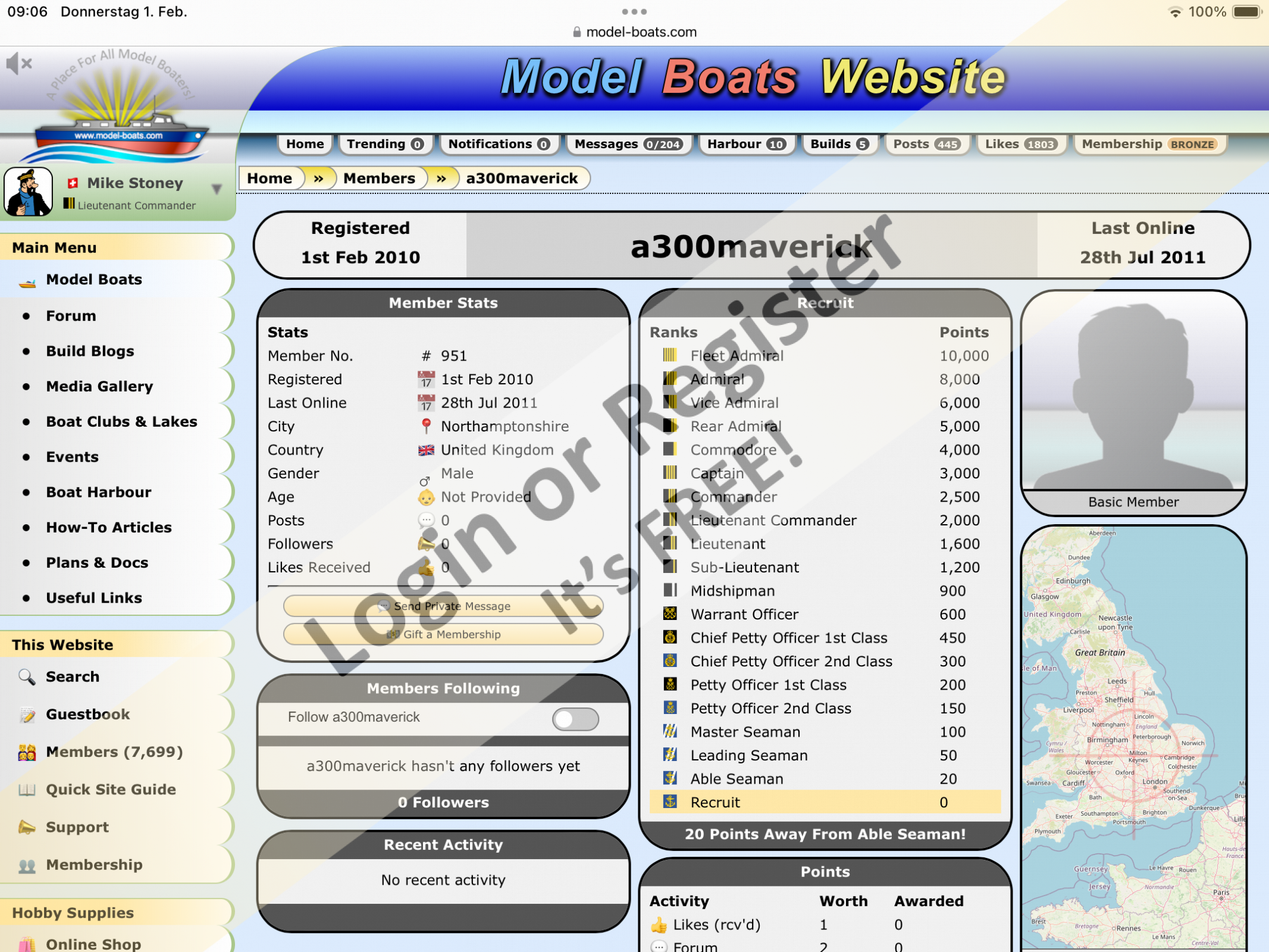Go to the Members breadcrumb link
Viewport: 1269px width, 952px height.
coord(379,178)
